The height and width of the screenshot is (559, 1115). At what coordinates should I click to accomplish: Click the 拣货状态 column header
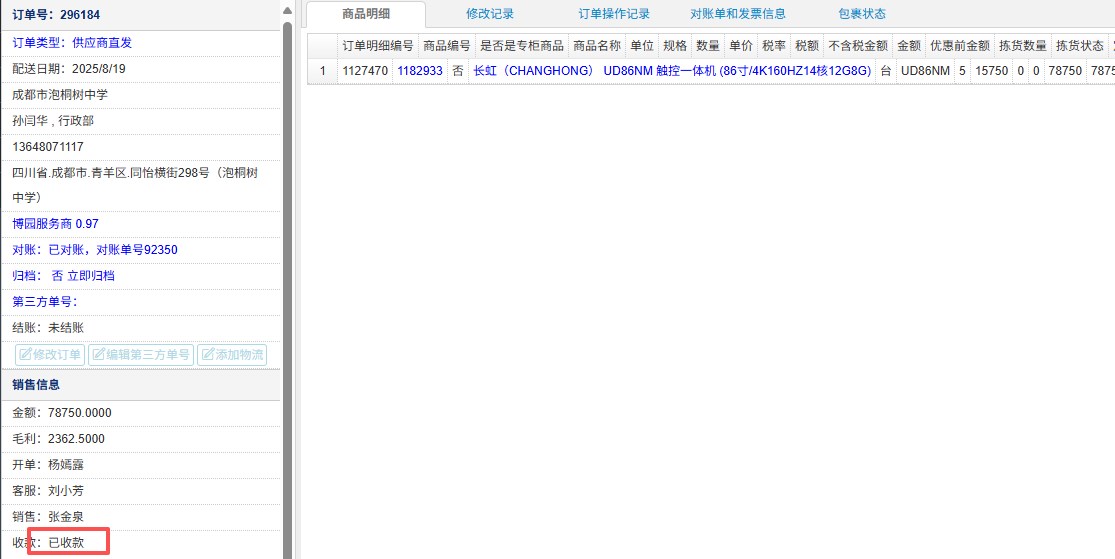[1079, 46]
